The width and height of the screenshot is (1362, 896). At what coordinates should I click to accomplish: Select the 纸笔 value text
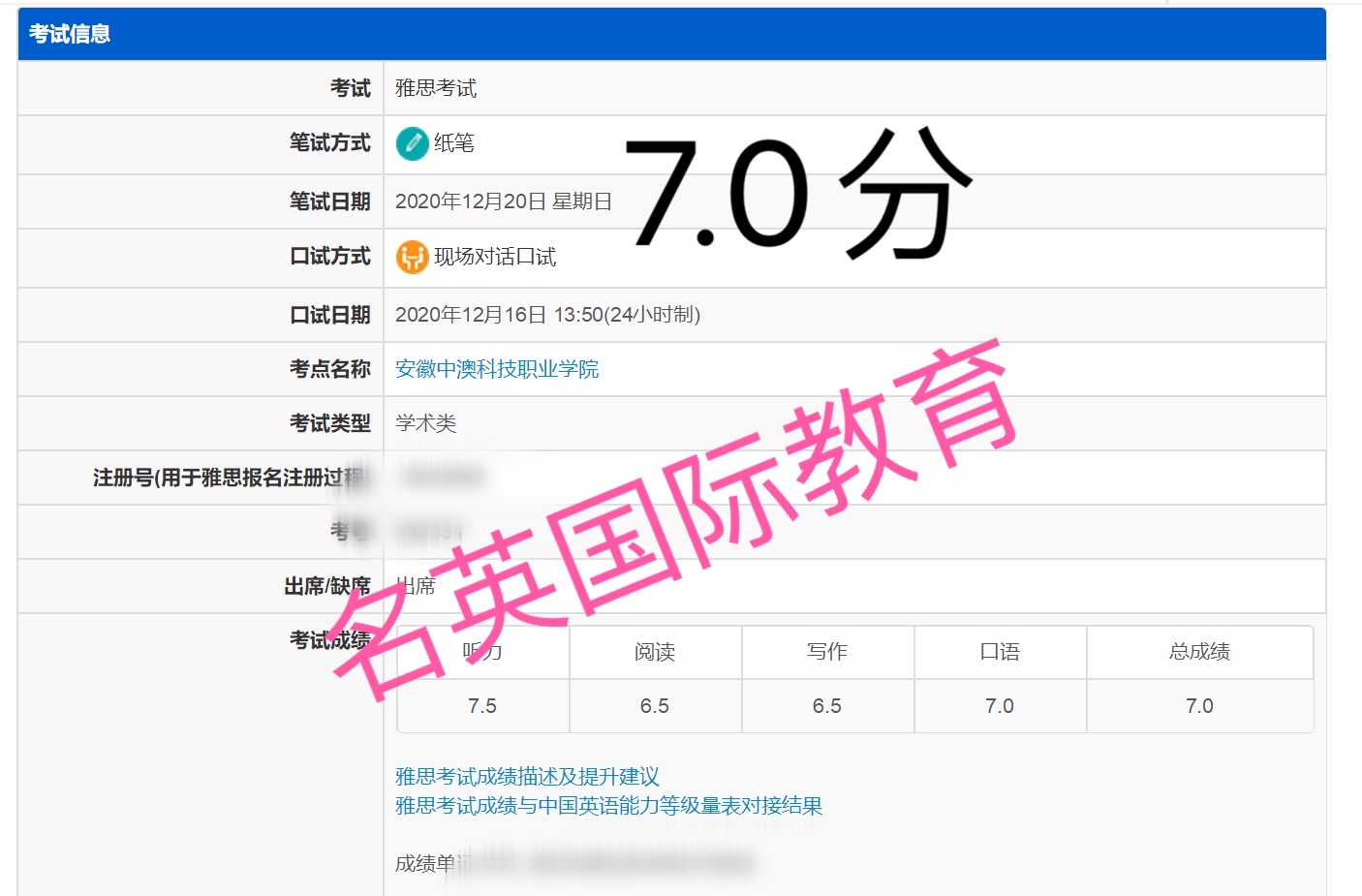click(454, 143)
